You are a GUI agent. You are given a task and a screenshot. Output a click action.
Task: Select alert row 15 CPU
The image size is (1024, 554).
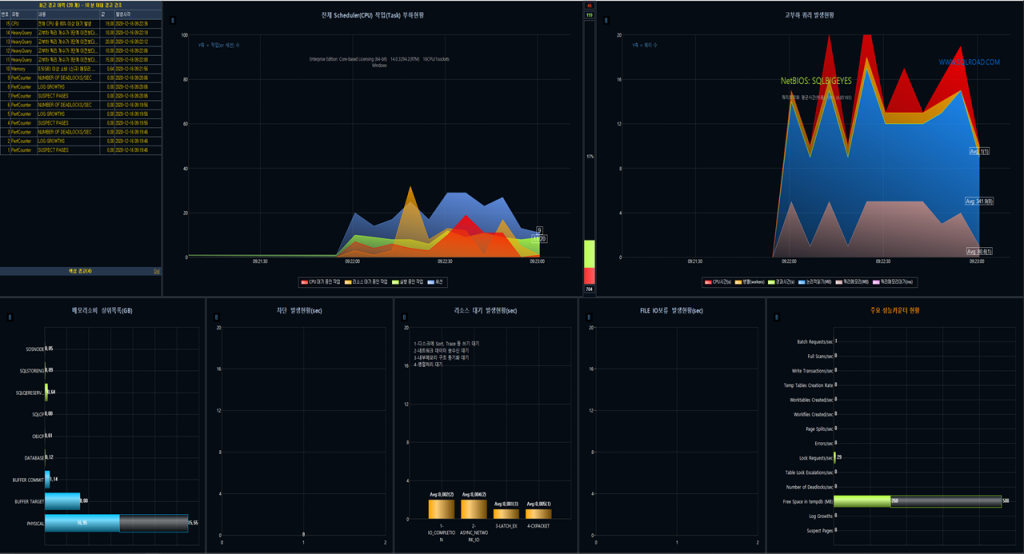pyautogui.click(x=81, y=24)
